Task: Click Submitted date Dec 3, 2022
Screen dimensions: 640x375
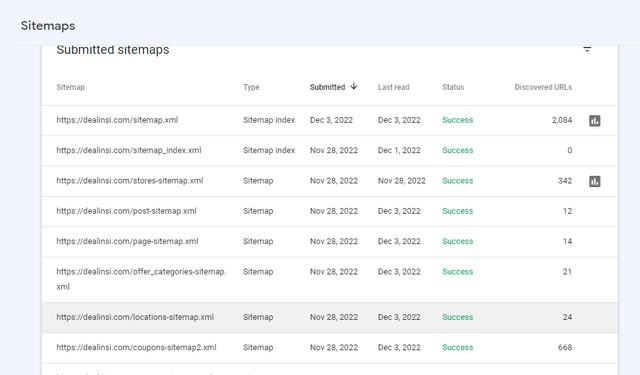Action: 331,120
